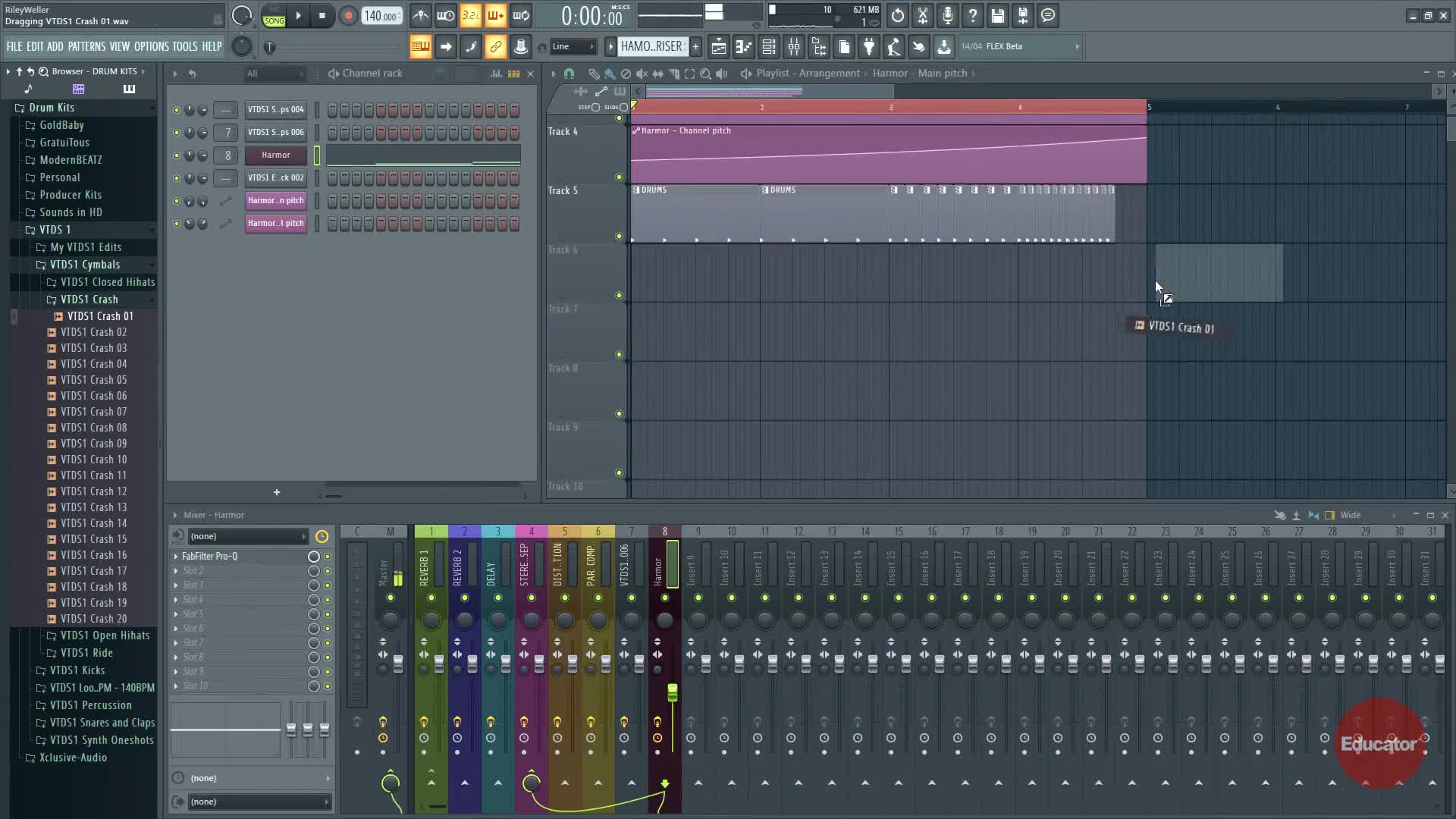
Task: Open the Channel rack view icon
Action: [769, 47]
